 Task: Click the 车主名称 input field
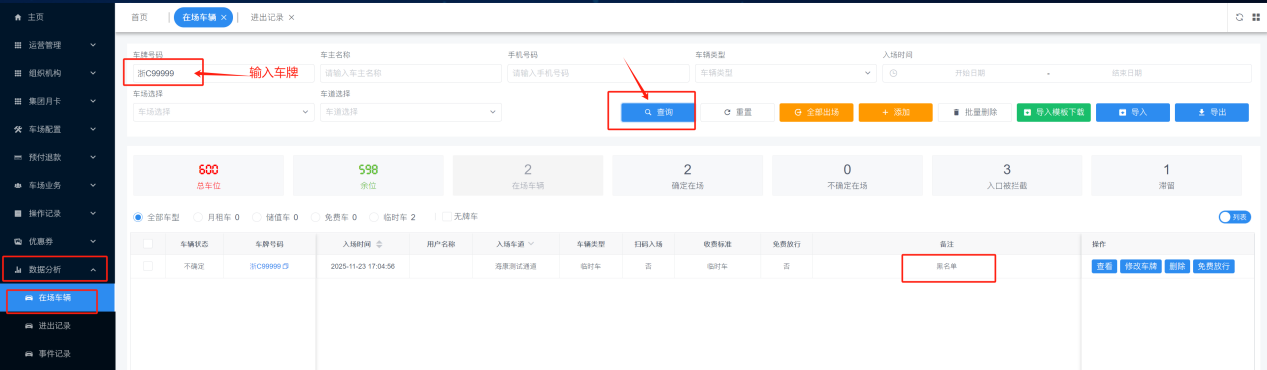tap(411, 73)
